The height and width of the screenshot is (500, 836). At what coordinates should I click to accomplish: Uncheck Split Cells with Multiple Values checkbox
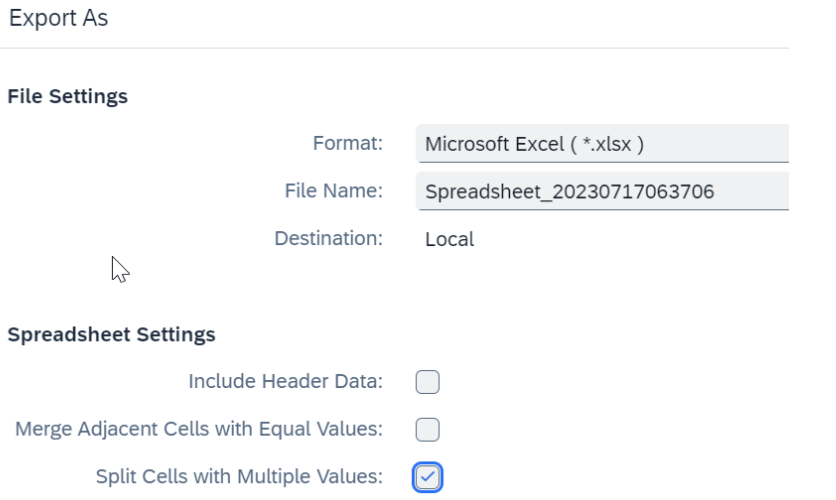(x=428, y=477)
